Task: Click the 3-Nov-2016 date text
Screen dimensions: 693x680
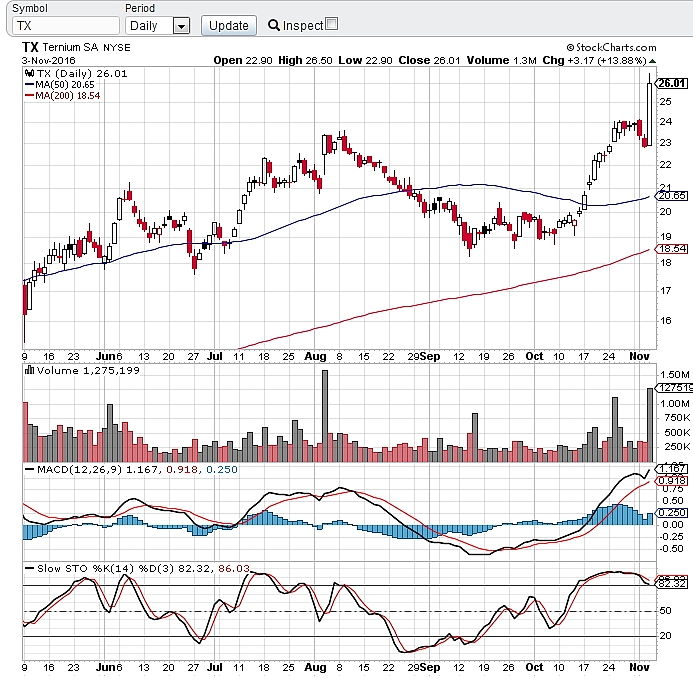Action: [x=49, y=61]
